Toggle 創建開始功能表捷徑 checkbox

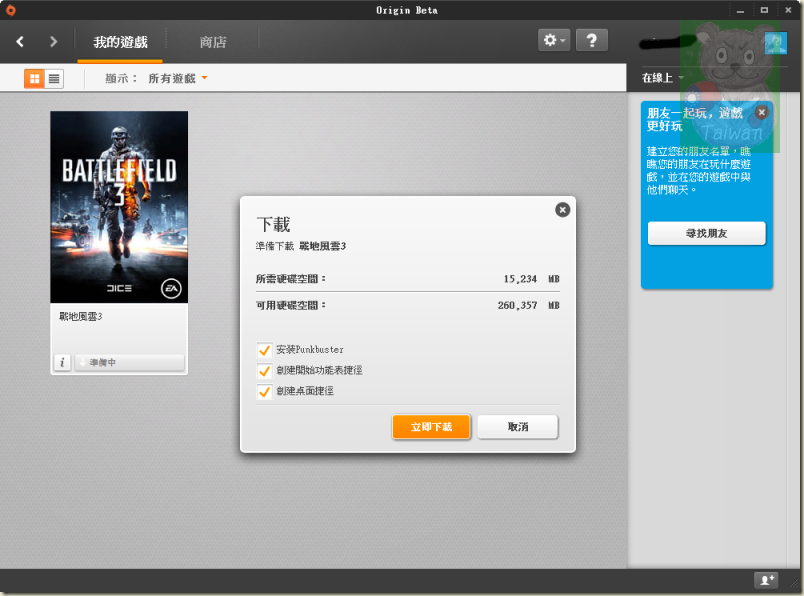point(264,370)
